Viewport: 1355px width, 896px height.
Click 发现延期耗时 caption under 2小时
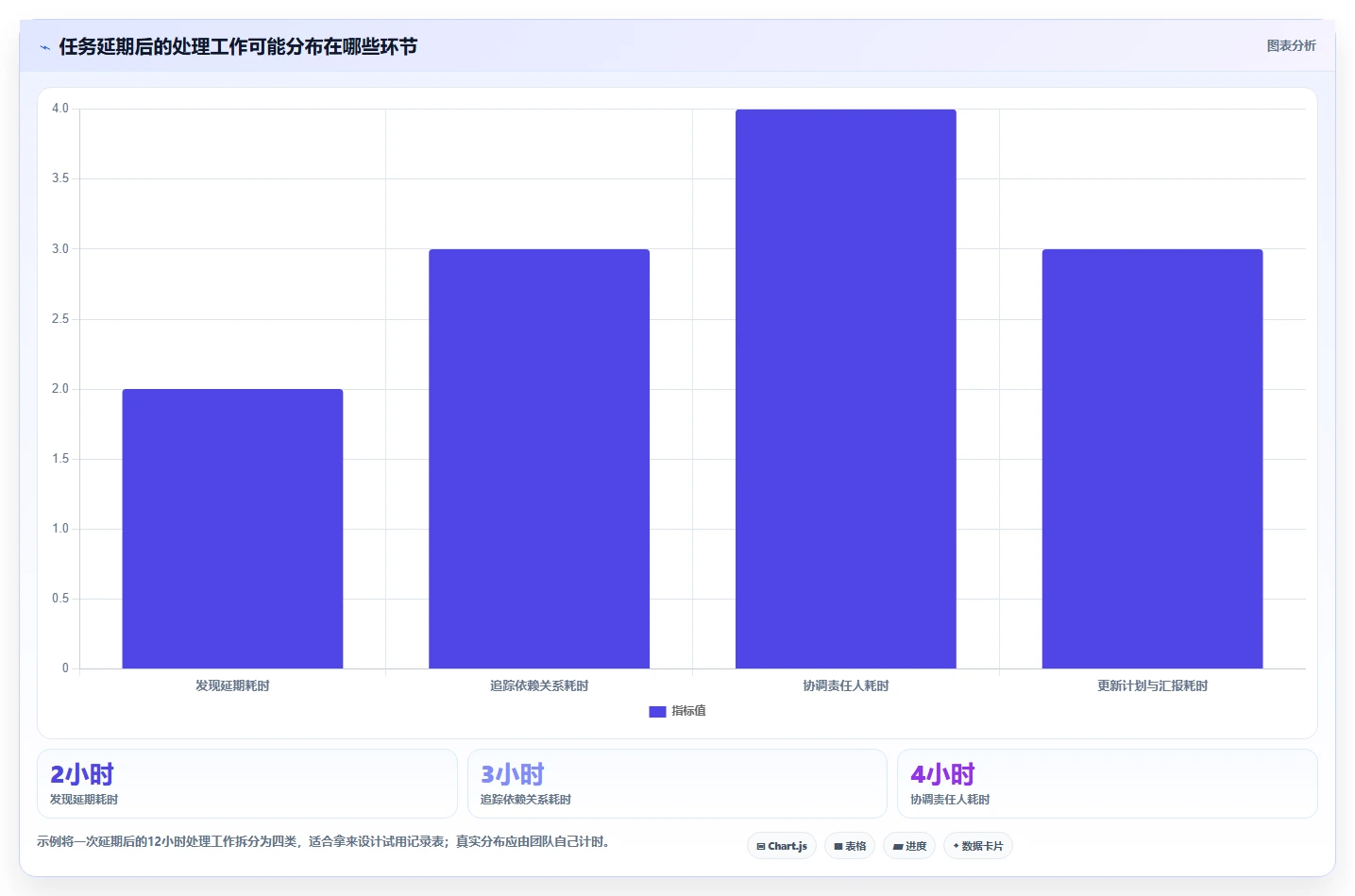click(84, 800)
